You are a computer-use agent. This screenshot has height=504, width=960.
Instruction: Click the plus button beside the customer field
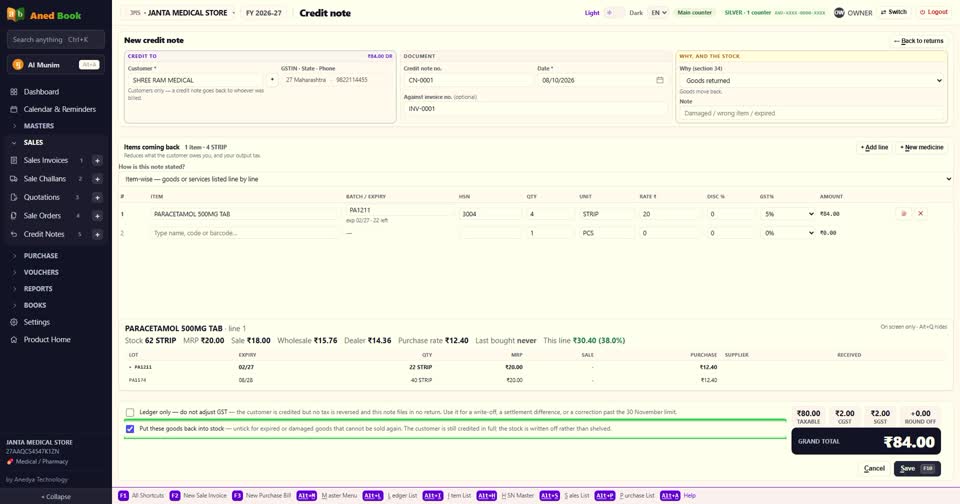272,80
